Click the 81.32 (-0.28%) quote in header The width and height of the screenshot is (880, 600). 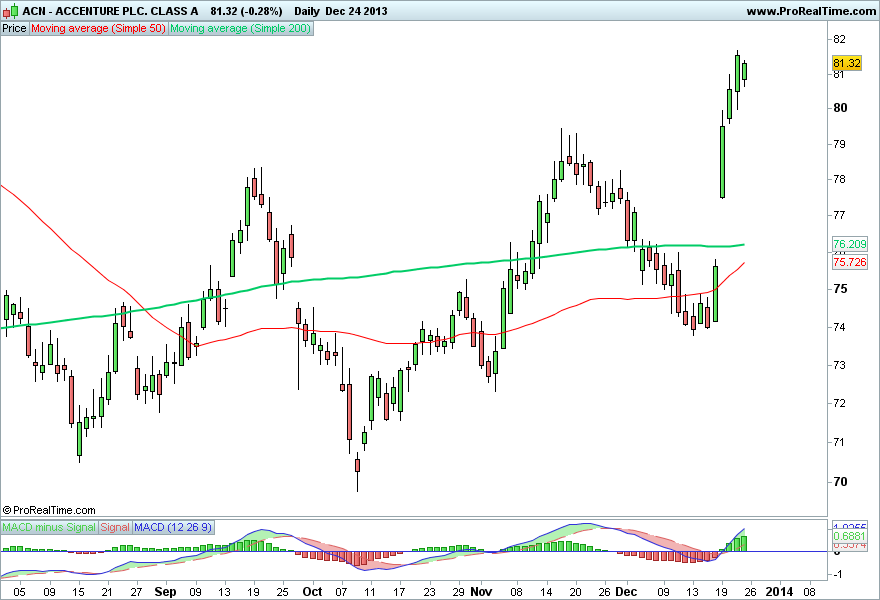click(246, 11)
